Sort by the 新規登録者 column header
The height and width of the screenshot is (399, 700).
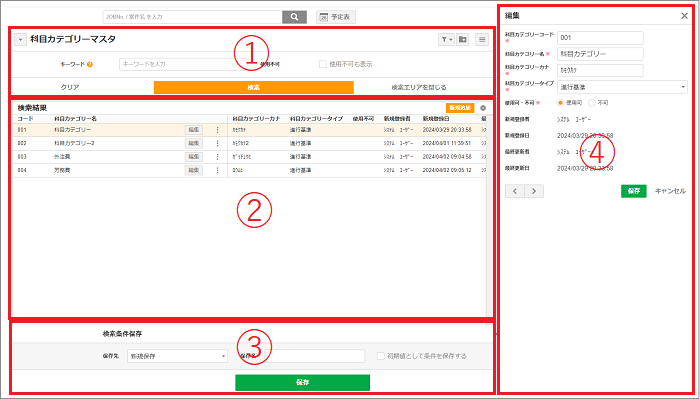click(x=397, y=119)
